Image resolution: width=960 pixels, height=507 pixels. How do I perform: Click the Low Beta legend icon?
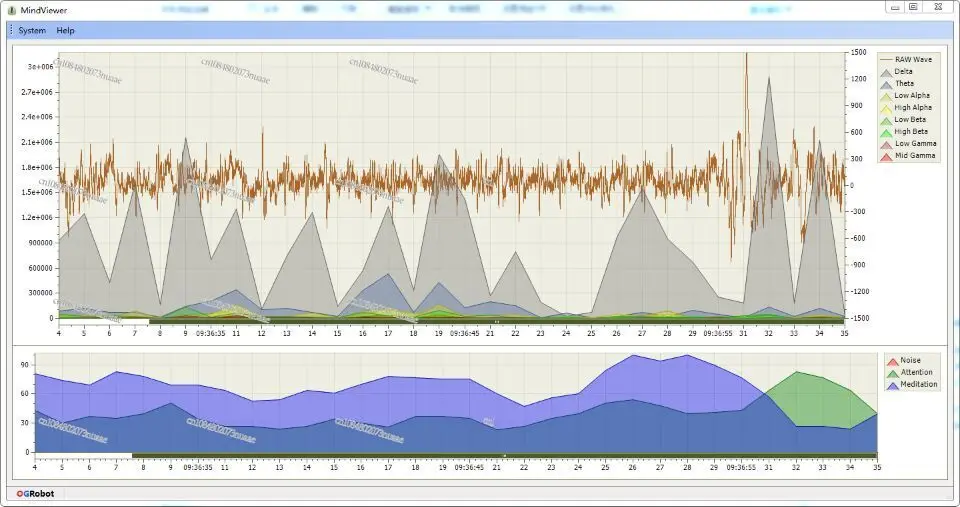coord(886,120)
